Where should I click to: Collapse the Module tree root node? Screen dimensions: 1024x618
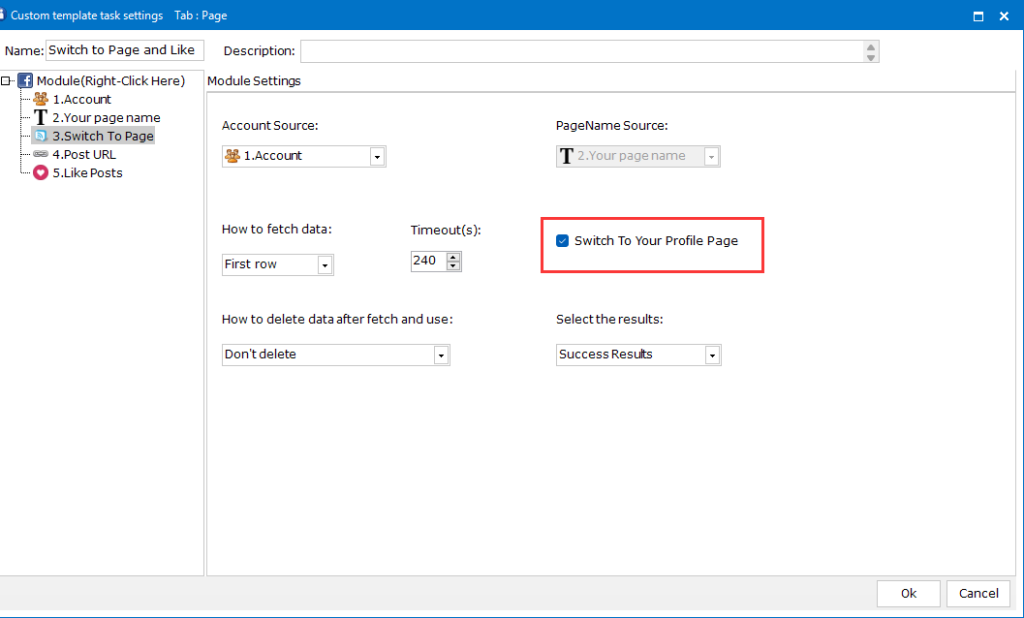6,81
